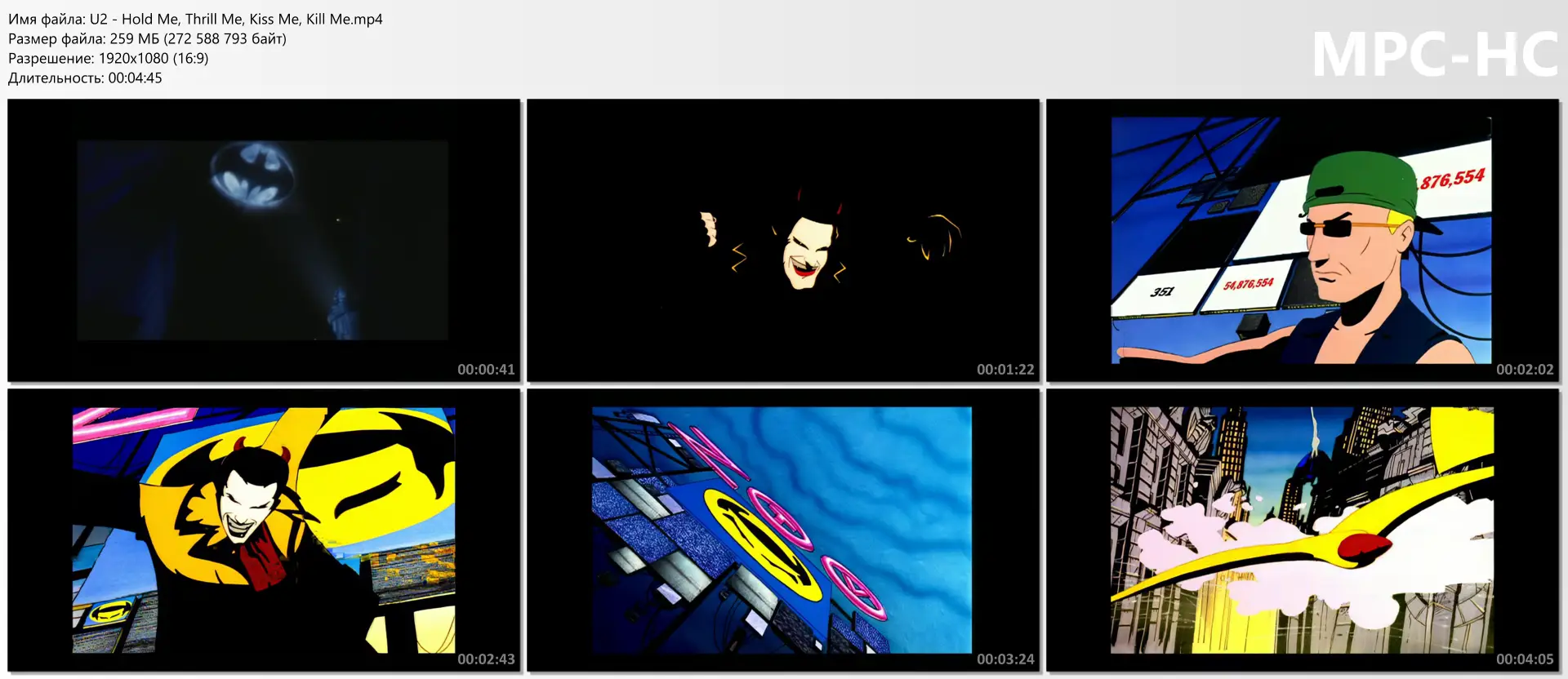Click the laughing devil thumbnail at 00:02:43

coord(264,530)
